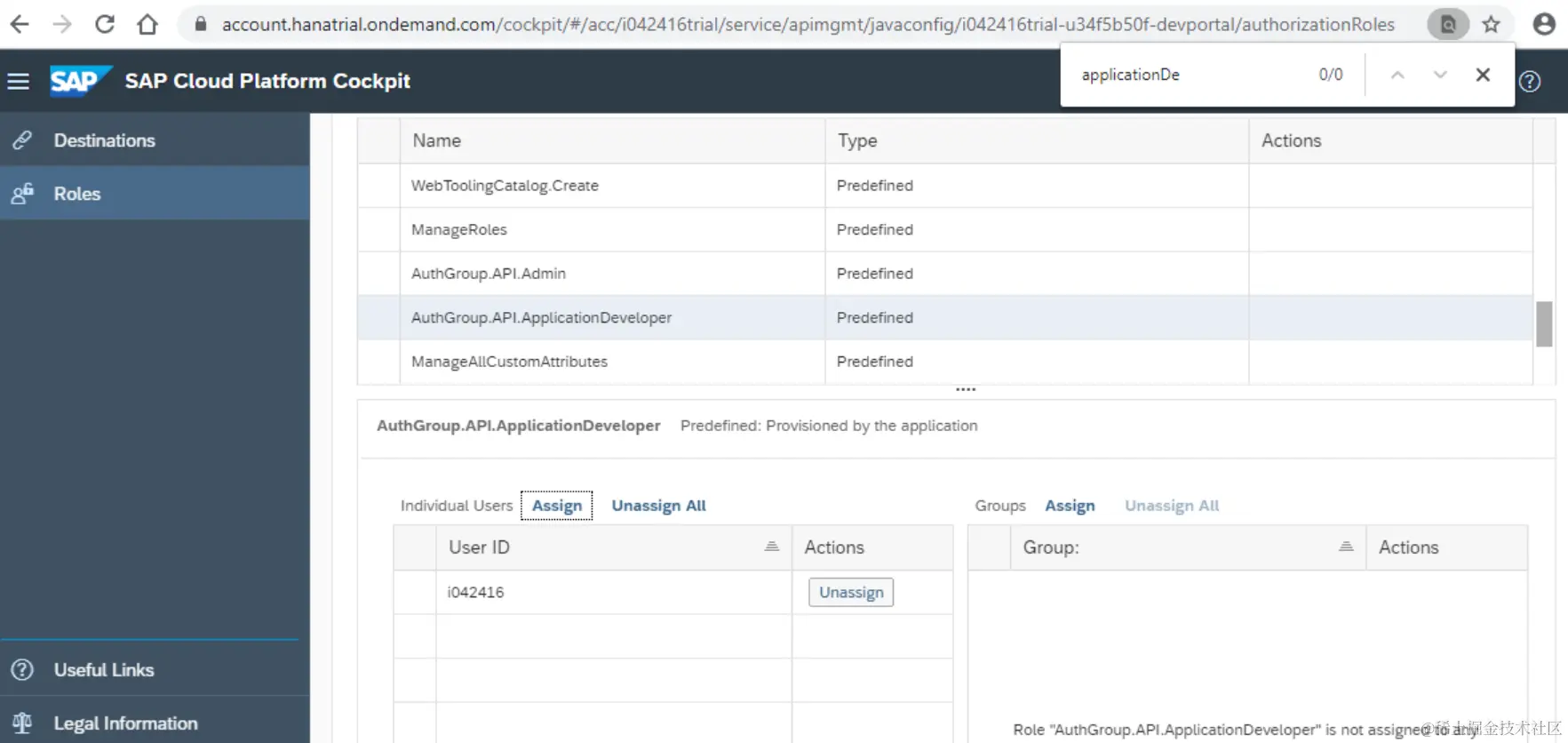
Task: Close the find-in-page bar
Action: point(1483,75)
